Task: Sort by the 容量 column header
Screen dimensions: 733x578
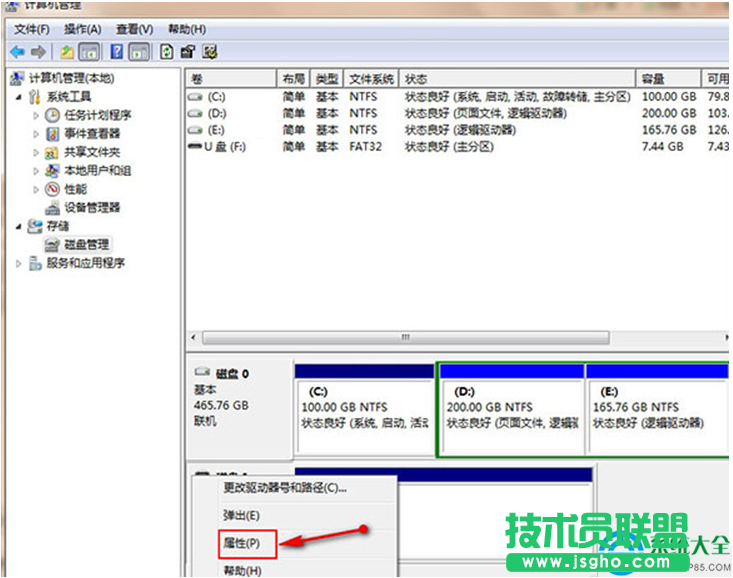Action: (x=653, y=79)
